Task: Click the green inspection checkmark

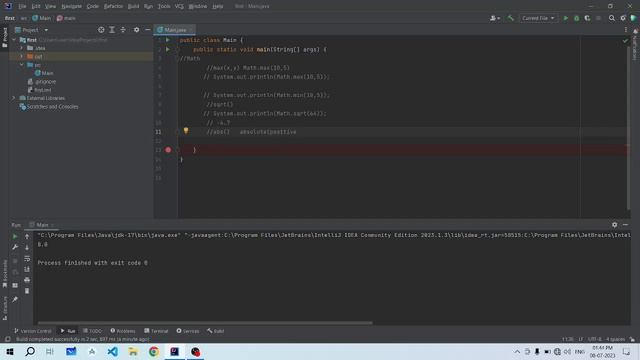Action: tap(625, 40)
